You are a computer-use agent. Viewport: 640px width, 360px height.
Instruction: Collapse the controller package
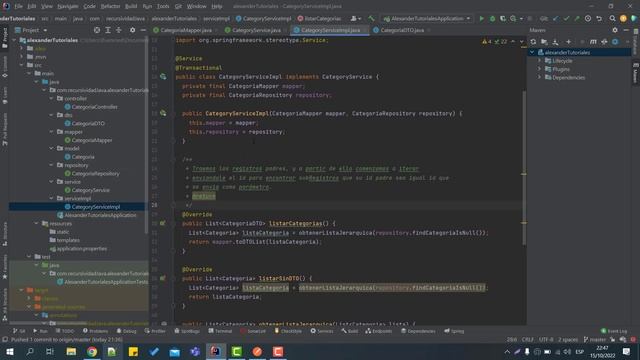[51, 98]
